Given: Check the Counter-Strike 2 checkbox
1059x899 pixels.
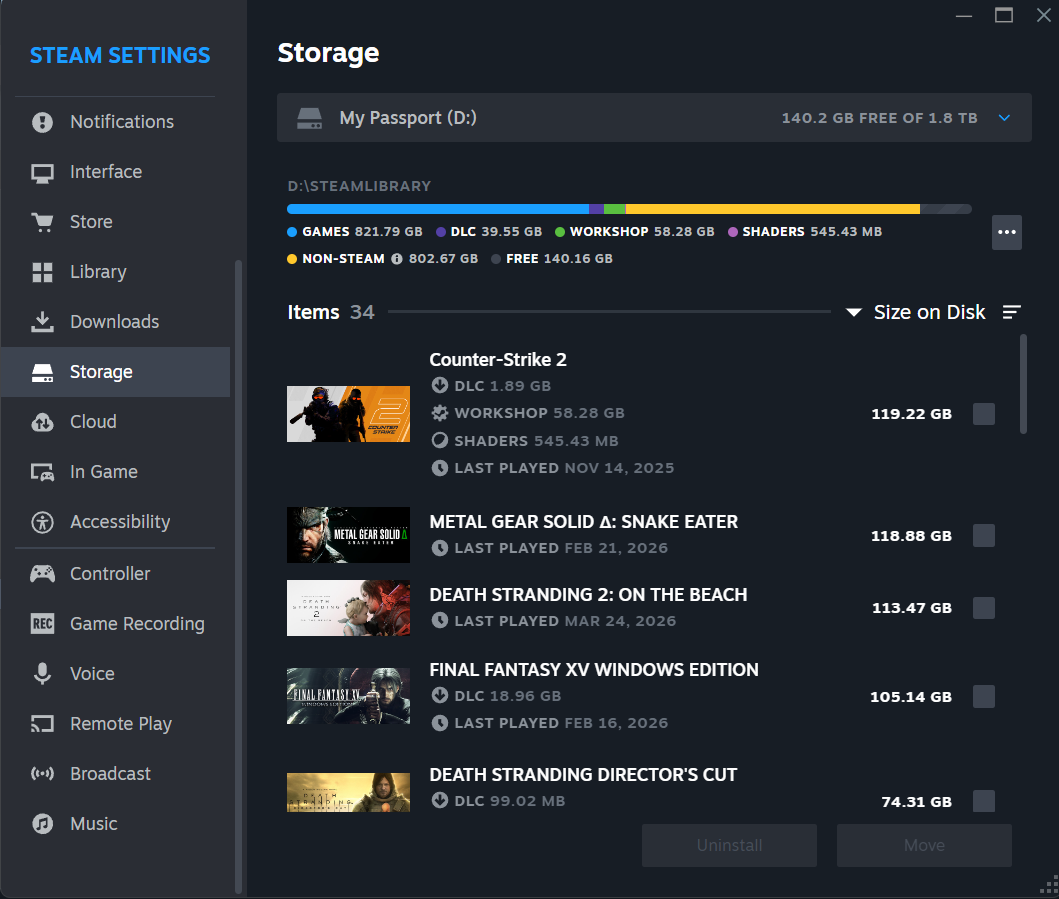Looking at the screenshot, I should pos(983,414).
